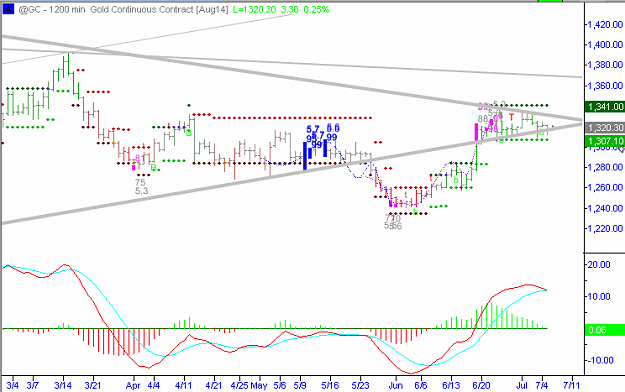625x392 pixels.
Task: Click the 1,280.00 price axis label
Action: 605,167
